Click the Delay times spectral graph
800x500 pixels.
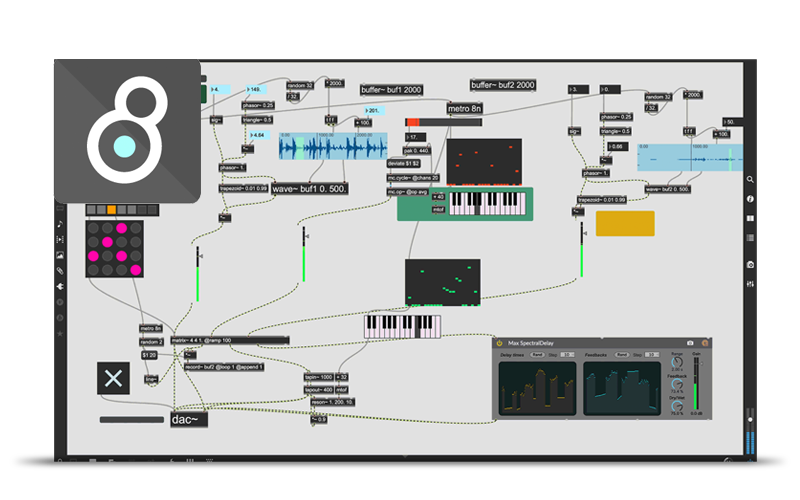pos(538,389)
